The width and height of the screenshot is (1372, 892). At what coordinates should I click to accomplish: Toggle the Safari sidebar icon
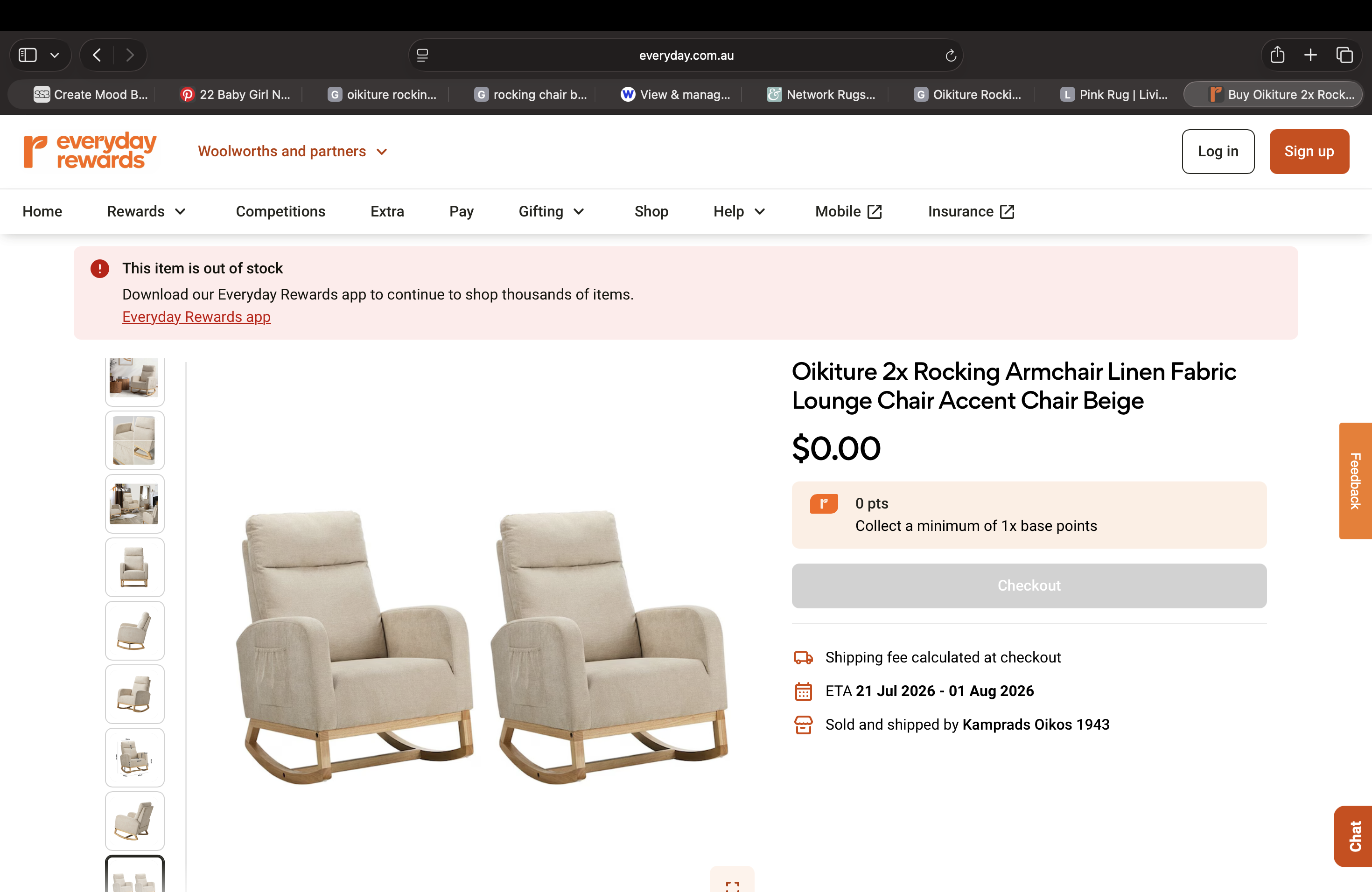tap(28, 55)
